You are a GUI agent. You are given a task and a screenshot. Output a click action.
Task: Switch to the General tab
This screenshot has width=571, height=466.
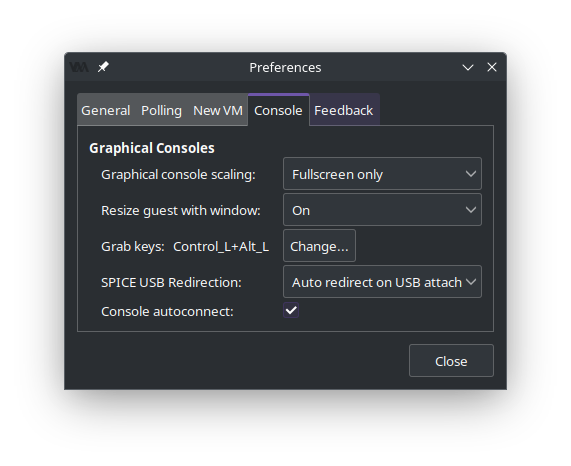tap(106, 110)
